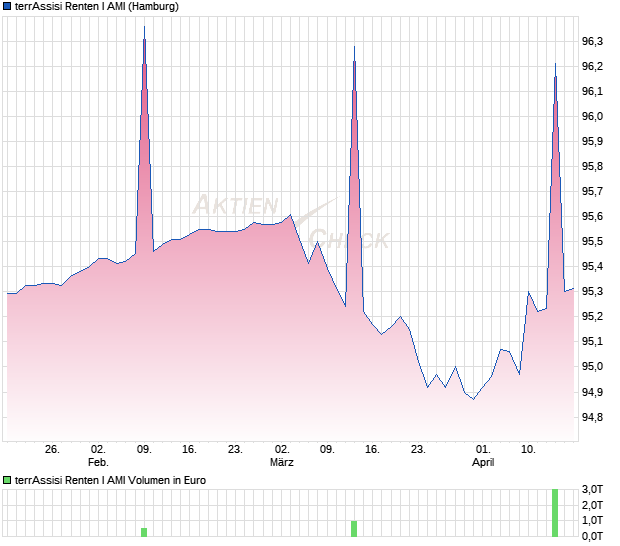This screenshot has height=546, width=620.
Task: Click the 95,6 price axis label
Action: coord(592,216)
